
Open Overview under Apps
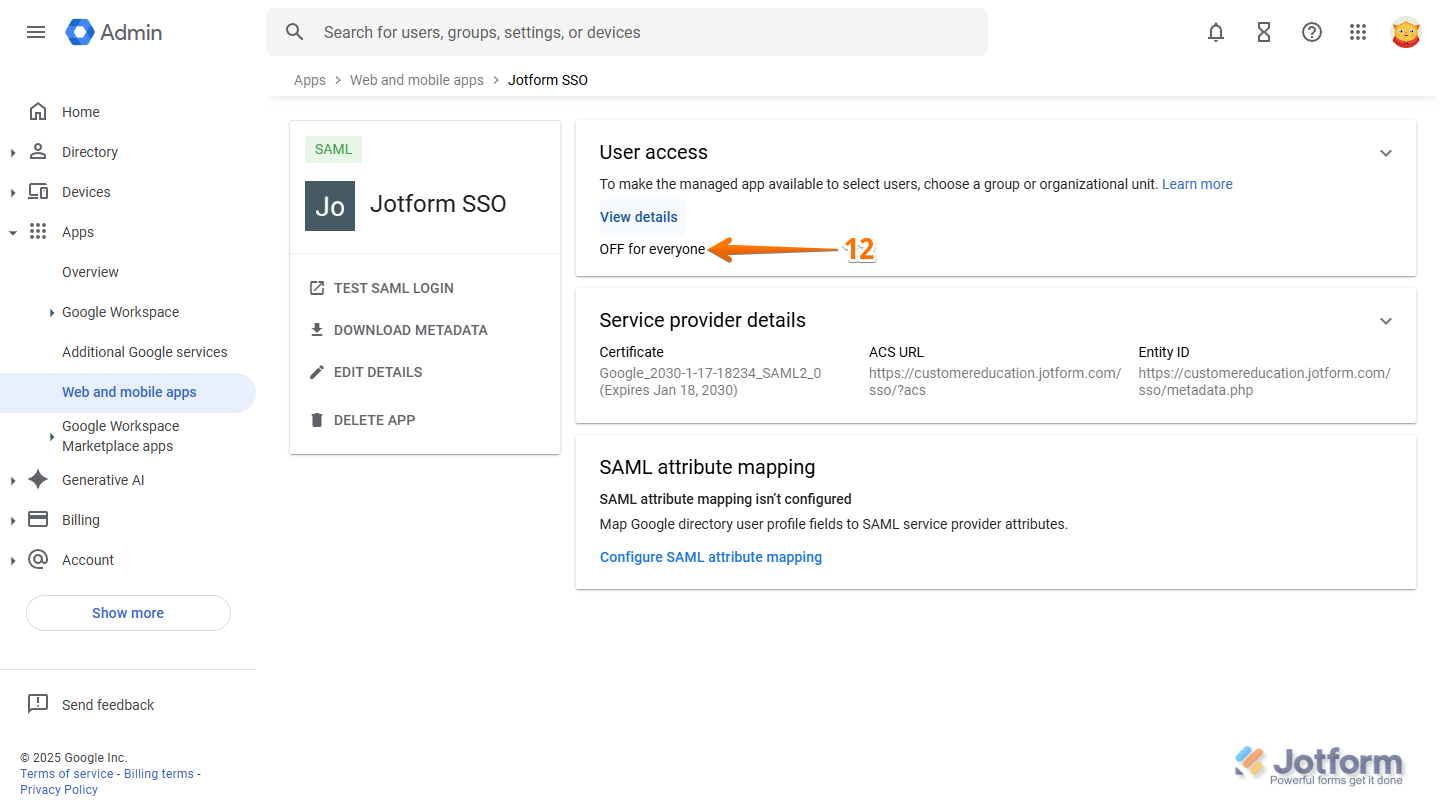(90, 272)
